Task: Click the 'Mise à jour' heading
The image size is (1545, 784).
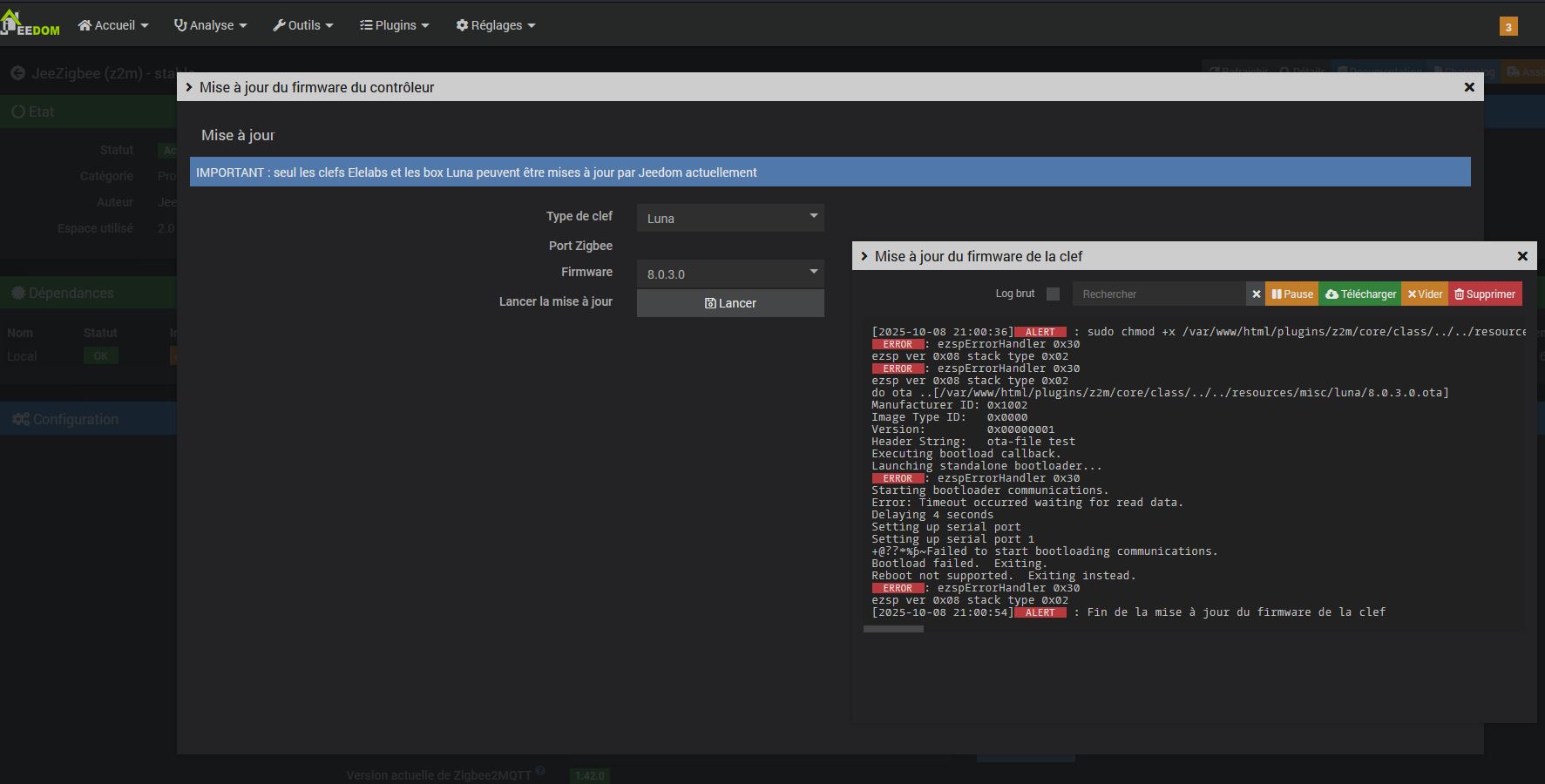Action: pyautogui.click(x=238, y=135)
